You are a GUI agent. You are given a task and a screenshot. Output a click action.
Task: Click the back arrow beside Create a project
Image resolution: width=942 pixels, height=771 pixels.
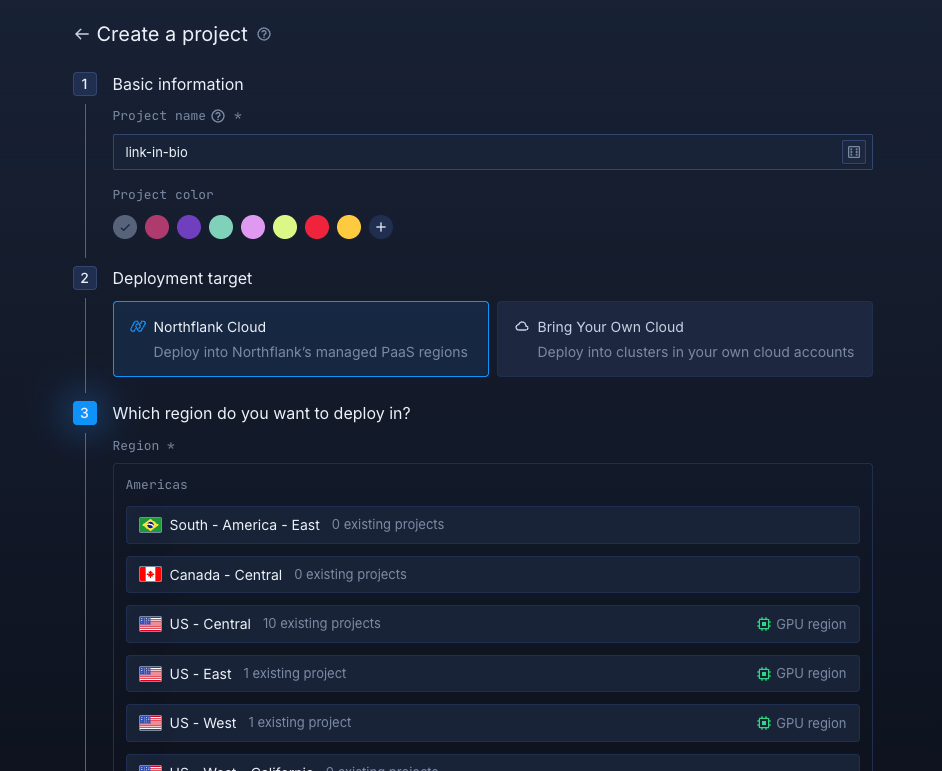click(82, 35)
